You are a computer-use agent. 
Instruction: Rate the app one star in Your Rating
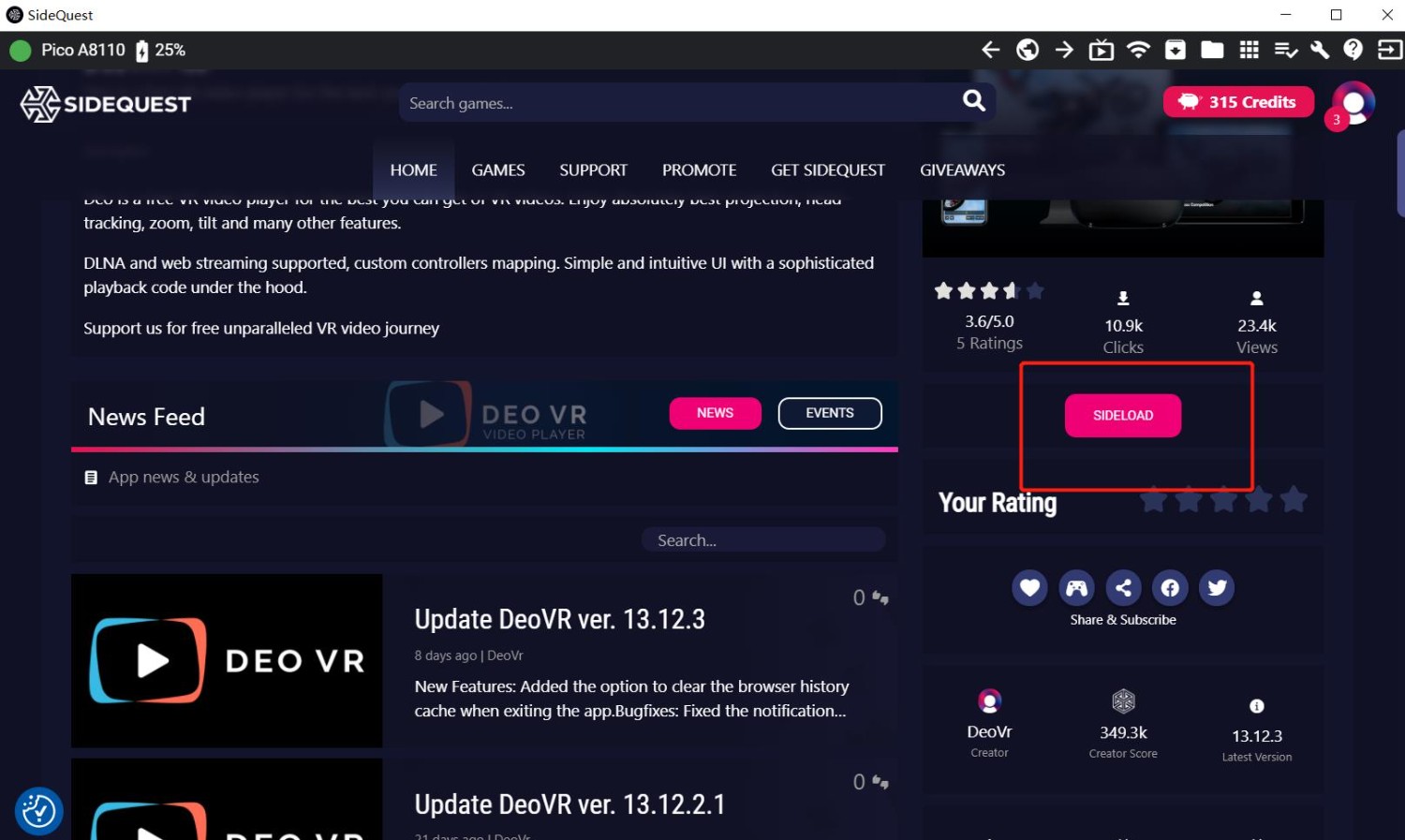pos(1153,499)
